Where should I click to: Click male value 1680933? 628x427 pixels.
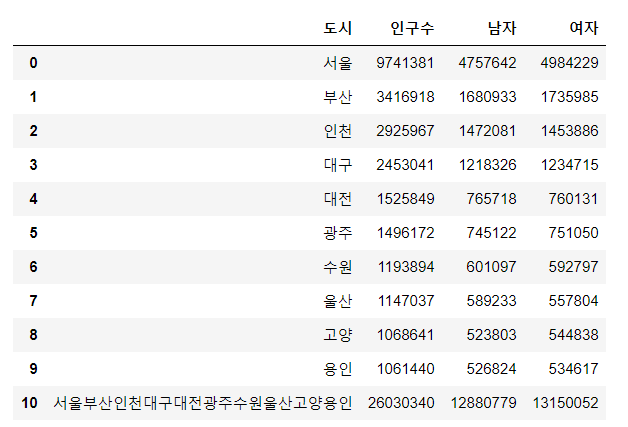tap(487, 97)
